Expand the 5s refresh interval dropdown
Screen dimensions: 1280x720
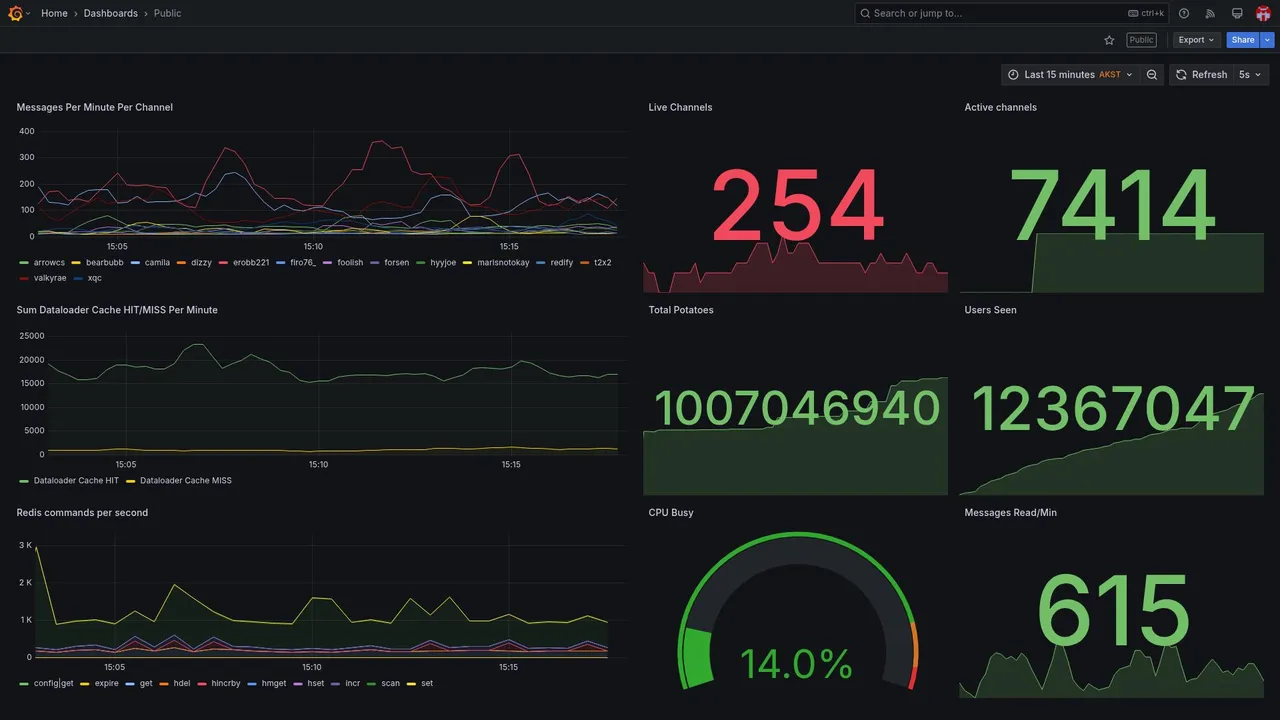click(x=1251, y=75)
